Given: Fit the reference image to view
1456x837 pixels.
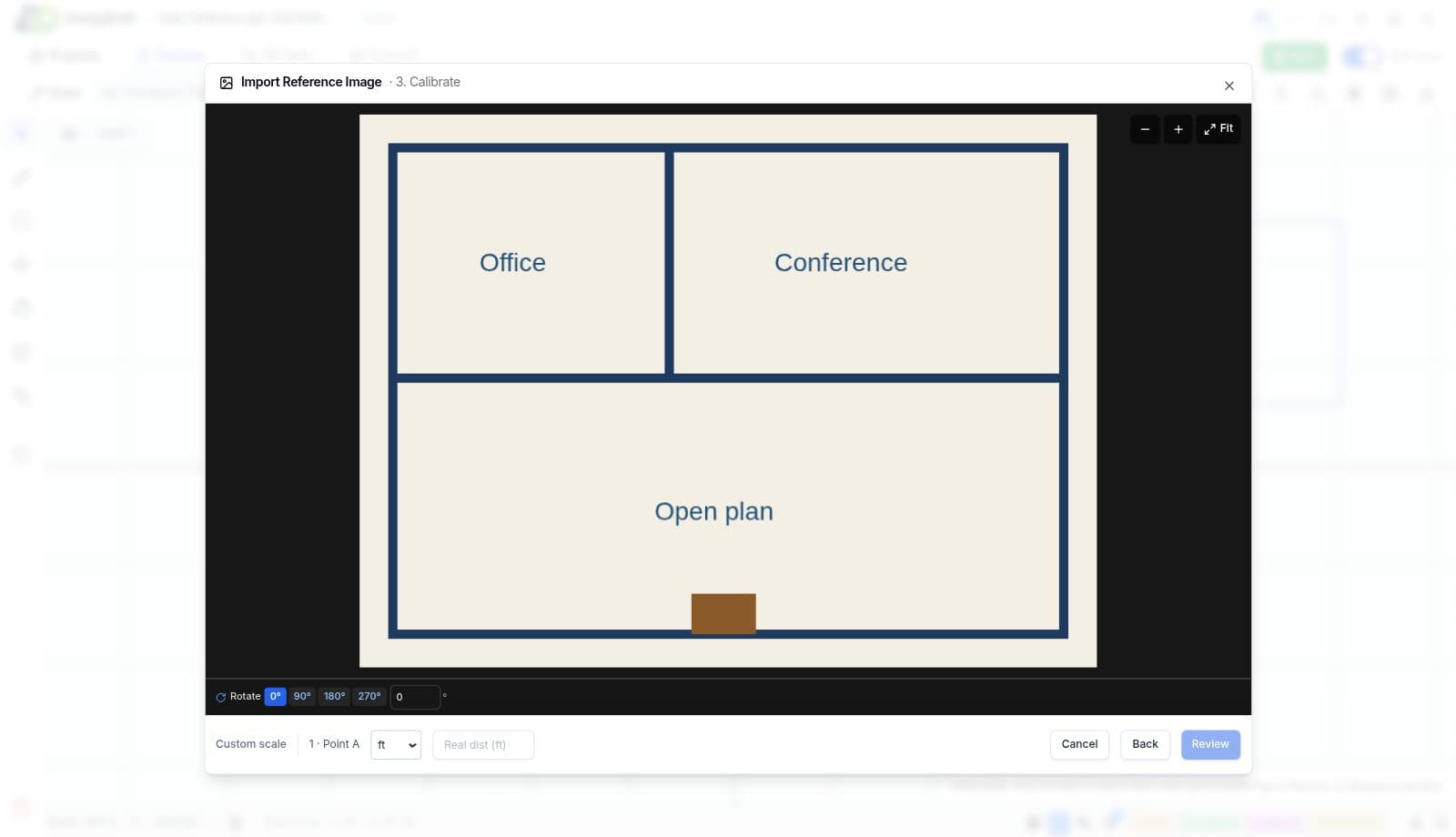Looking at the screenshot, I should [1218, 129].
